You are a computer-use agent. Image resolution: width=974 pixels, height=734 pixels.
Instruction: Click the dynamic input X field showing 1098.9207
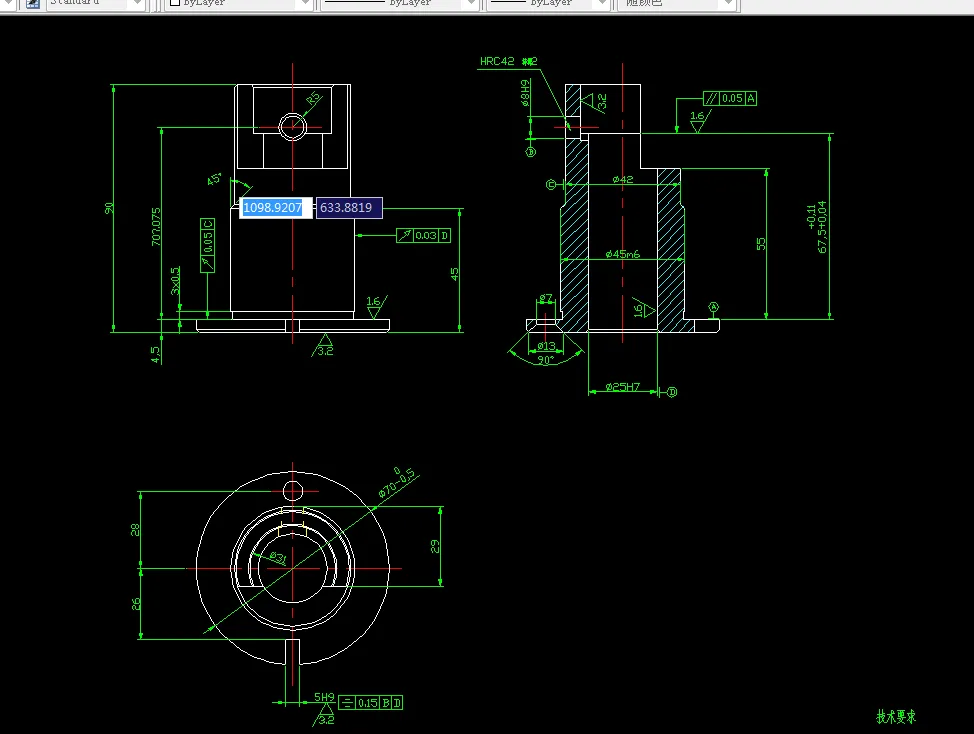(x=275, y=207)
